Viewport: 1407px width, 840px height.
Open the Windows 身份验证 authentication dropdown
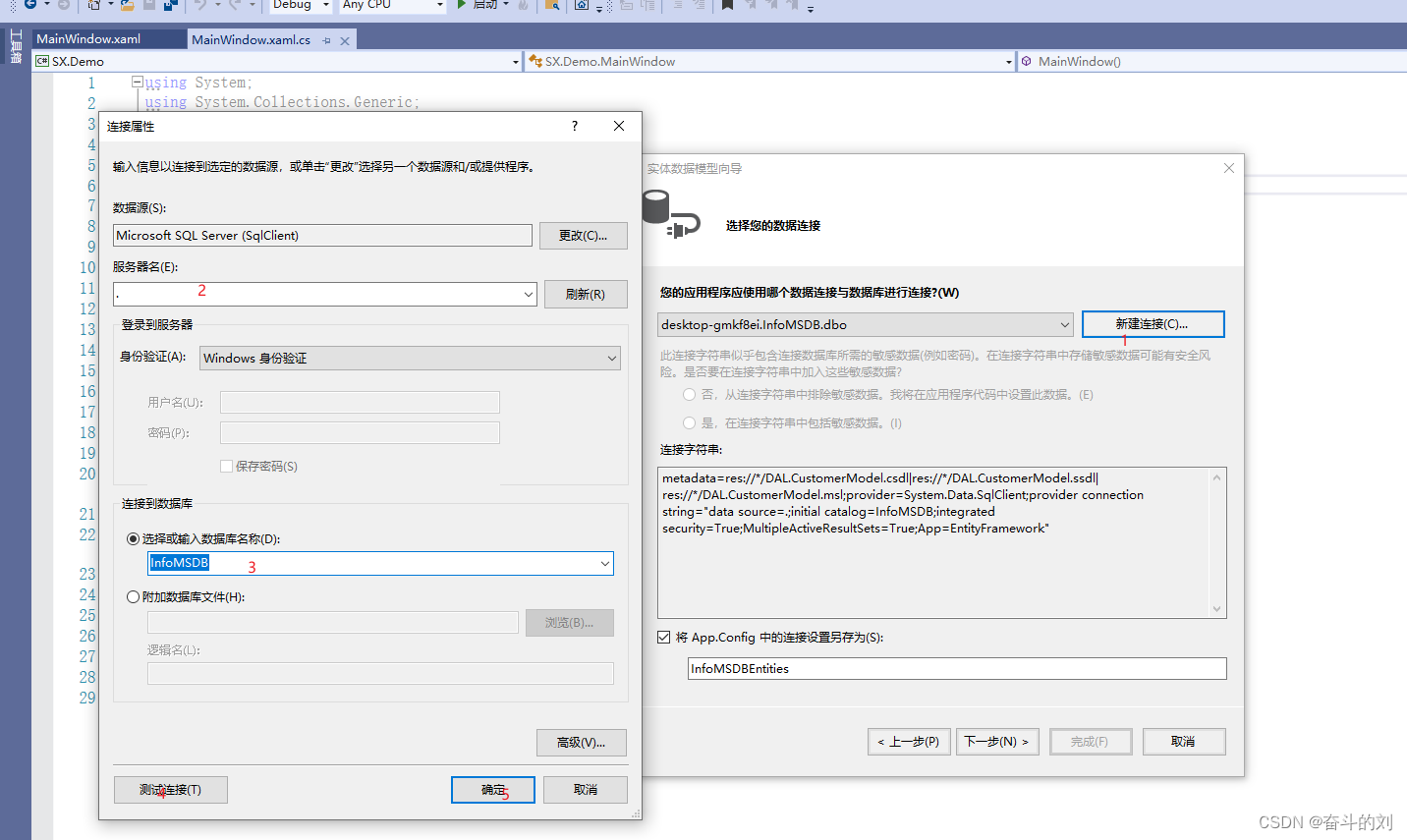[x=410, y=358]
